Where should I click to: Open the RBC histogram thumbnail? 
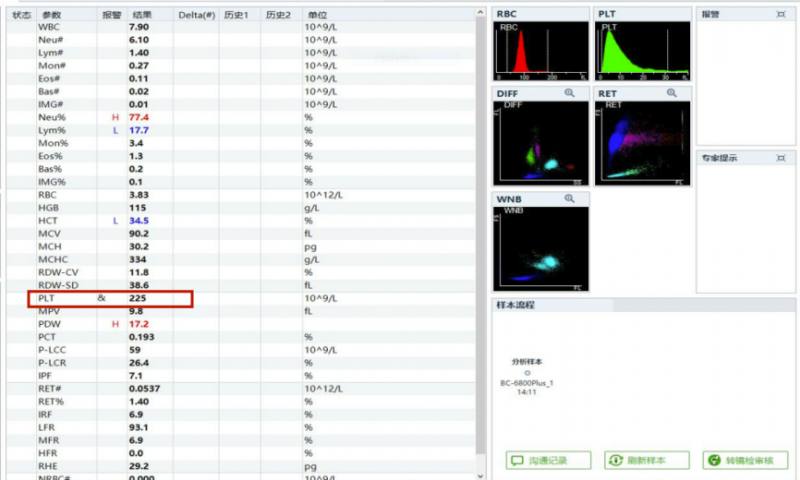pyautogui.click(x=541, y=51)
